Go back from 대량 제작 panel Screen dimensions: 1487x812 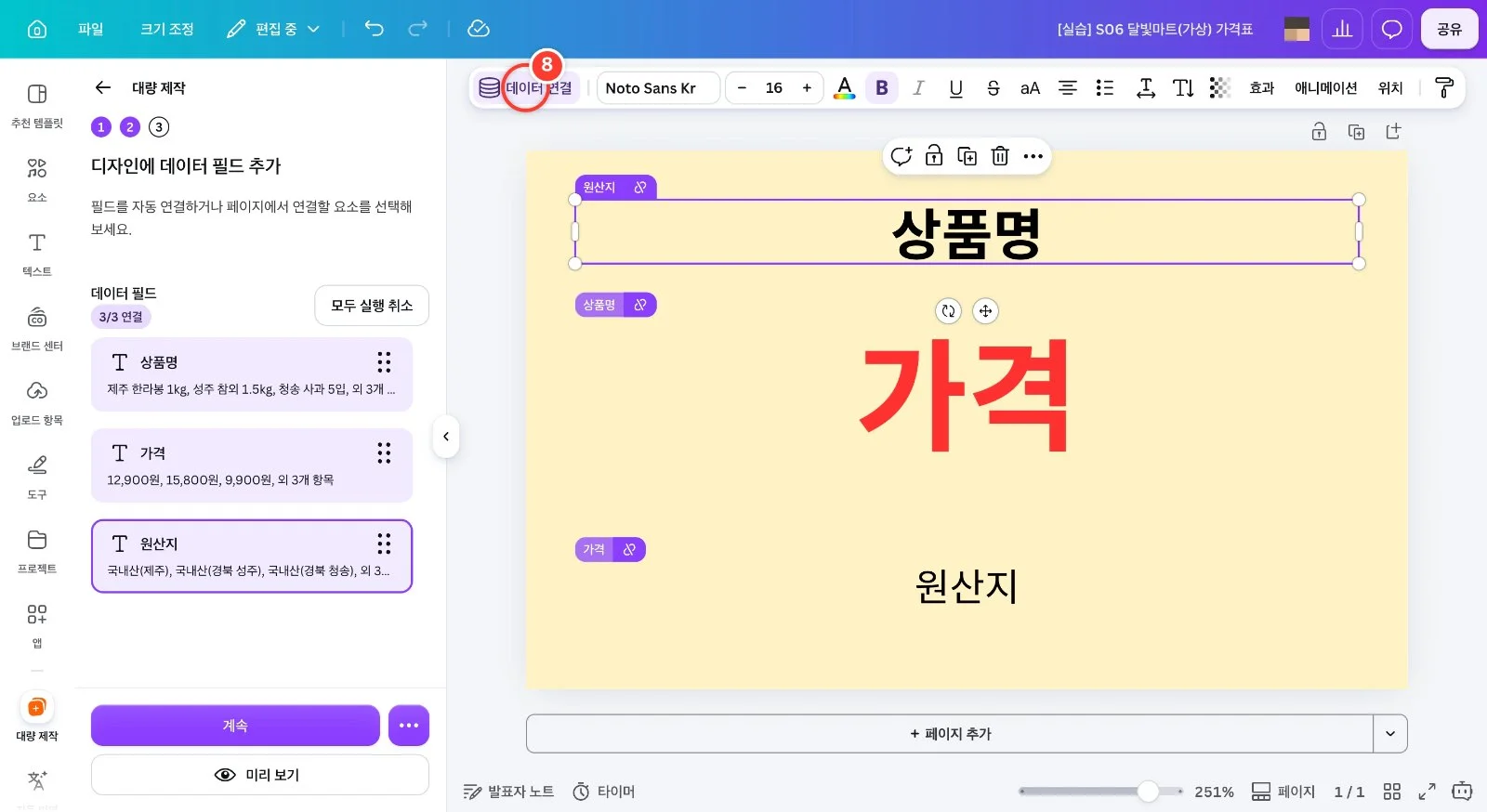coord(103,87)
